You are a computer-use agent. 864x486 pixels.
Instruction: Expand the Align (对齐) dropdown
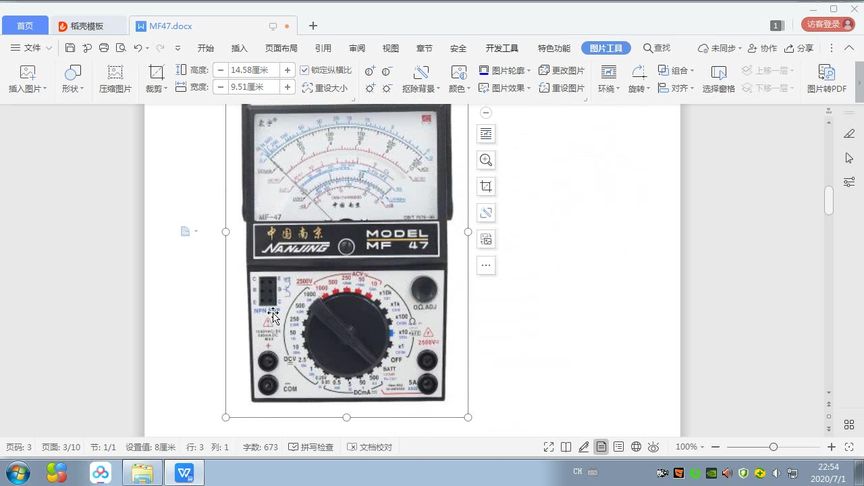coord(692,88)
